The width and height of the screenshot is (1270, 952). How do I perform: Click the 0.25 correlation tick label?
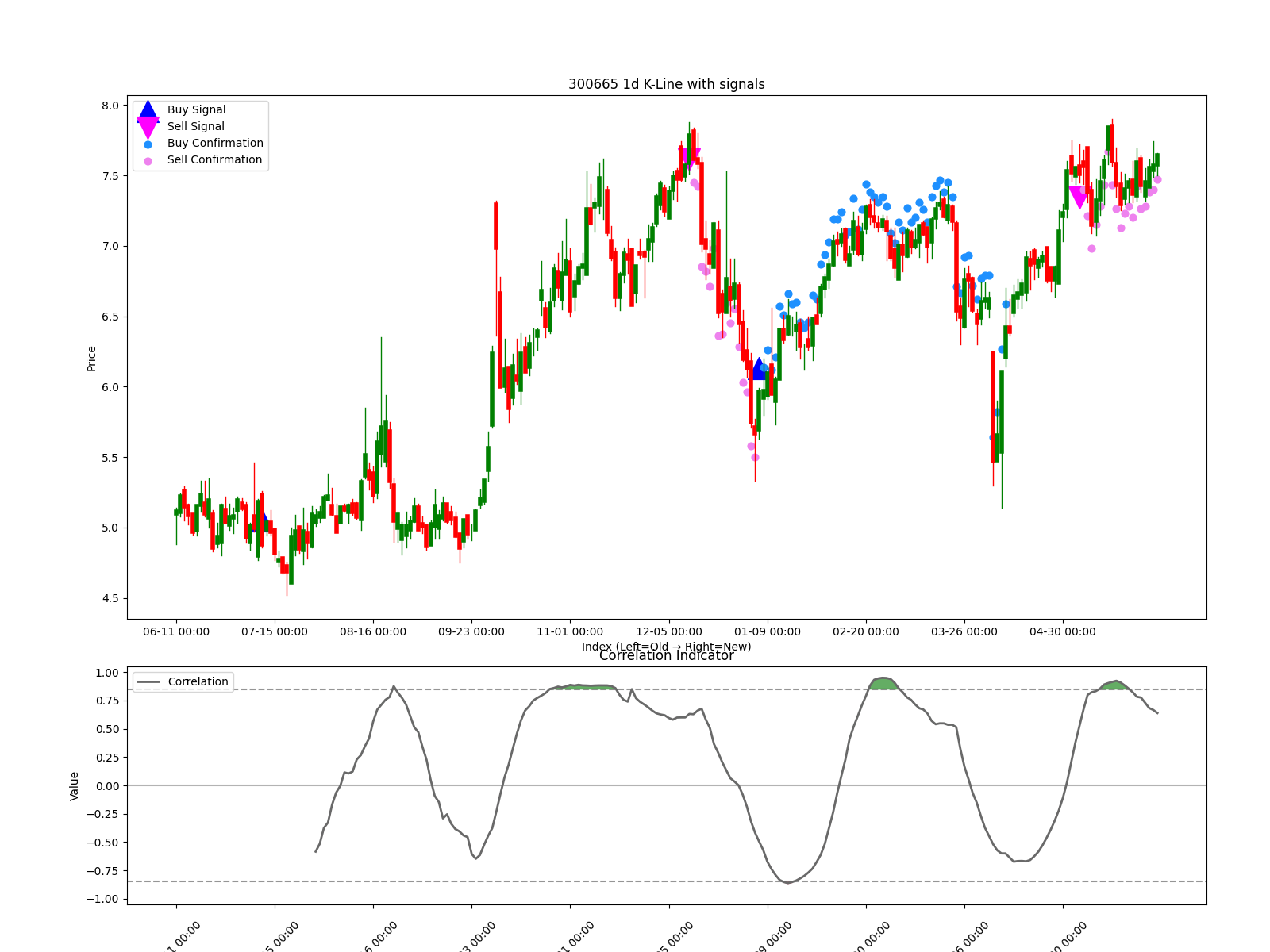click(107, 758)
